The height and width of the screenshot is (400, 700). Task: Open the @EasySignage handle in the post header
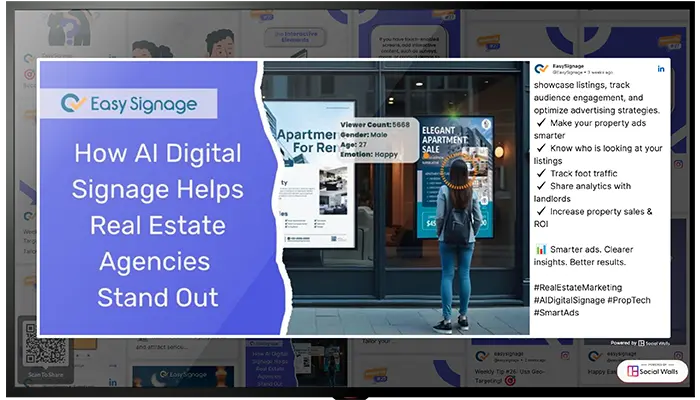[567, 72]
